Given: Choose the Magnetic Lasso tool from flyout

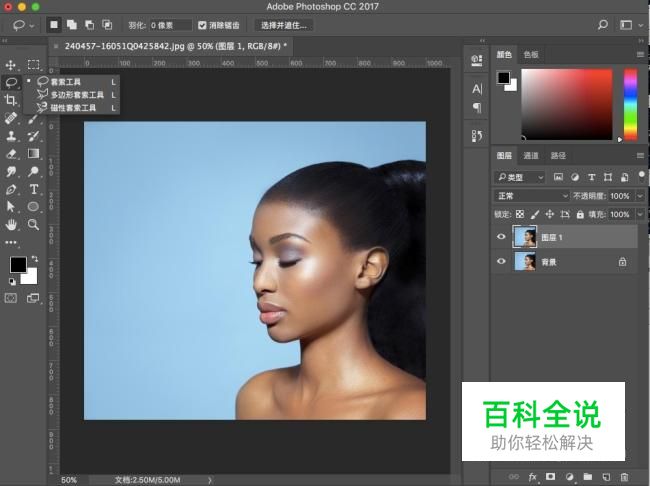Looking at the screenshot, I should [x=73, y=108].
